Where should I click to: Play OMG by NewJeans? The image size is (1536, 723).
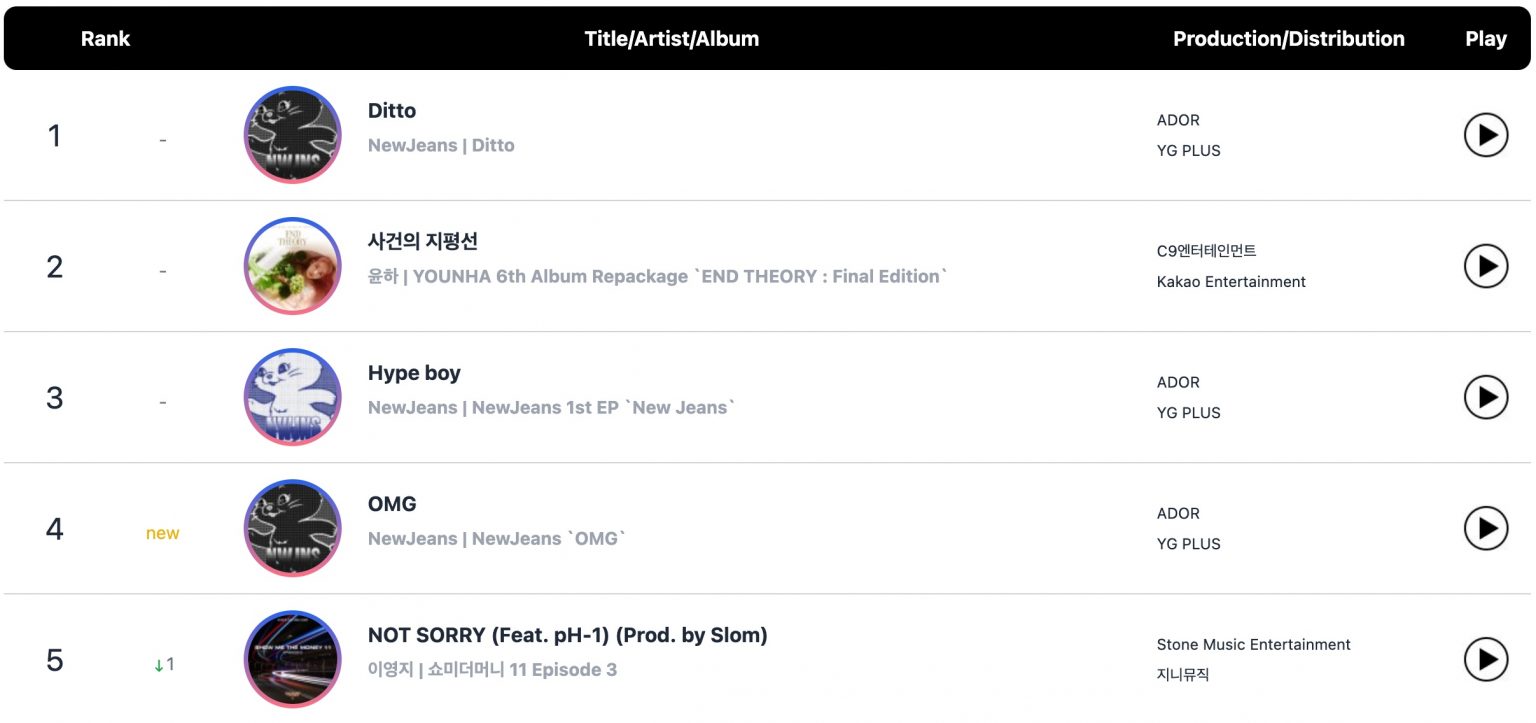[x=1486, y=528]
